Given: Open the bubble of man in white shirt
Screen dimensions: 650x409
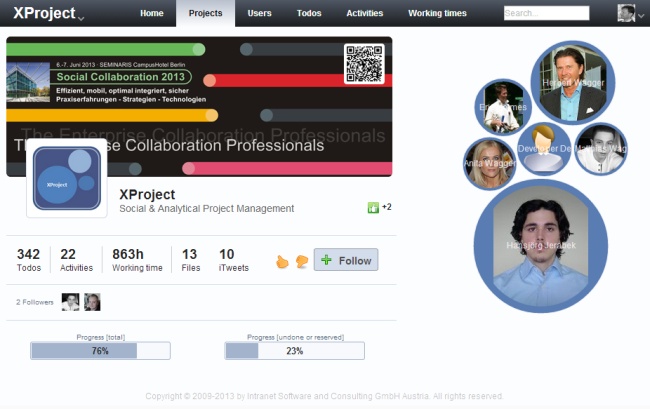Looking at the screenshot, I should tap(503, 107).
